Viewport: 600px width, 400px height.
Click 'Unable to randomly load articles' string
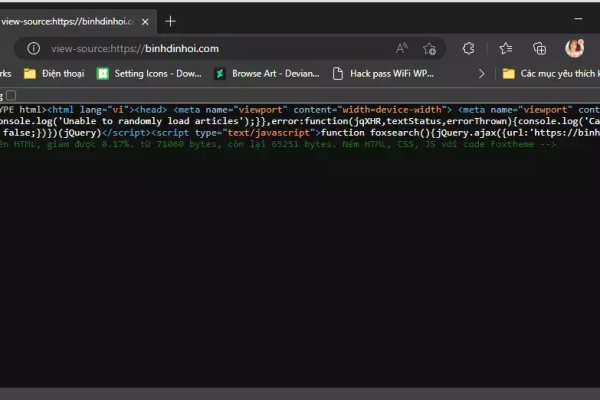pos(151,121)
